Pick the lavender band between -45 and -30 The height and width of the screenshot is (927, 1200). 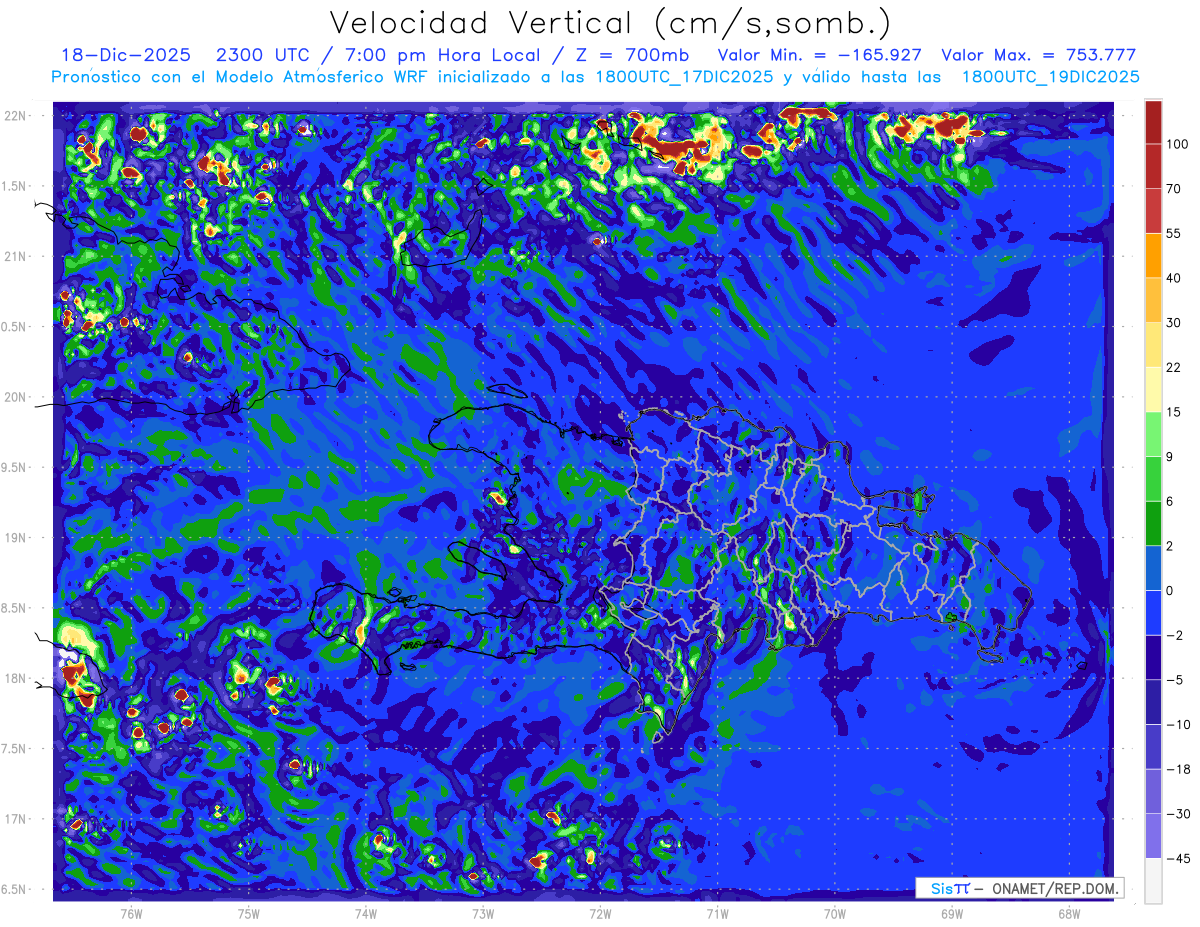1153,835
